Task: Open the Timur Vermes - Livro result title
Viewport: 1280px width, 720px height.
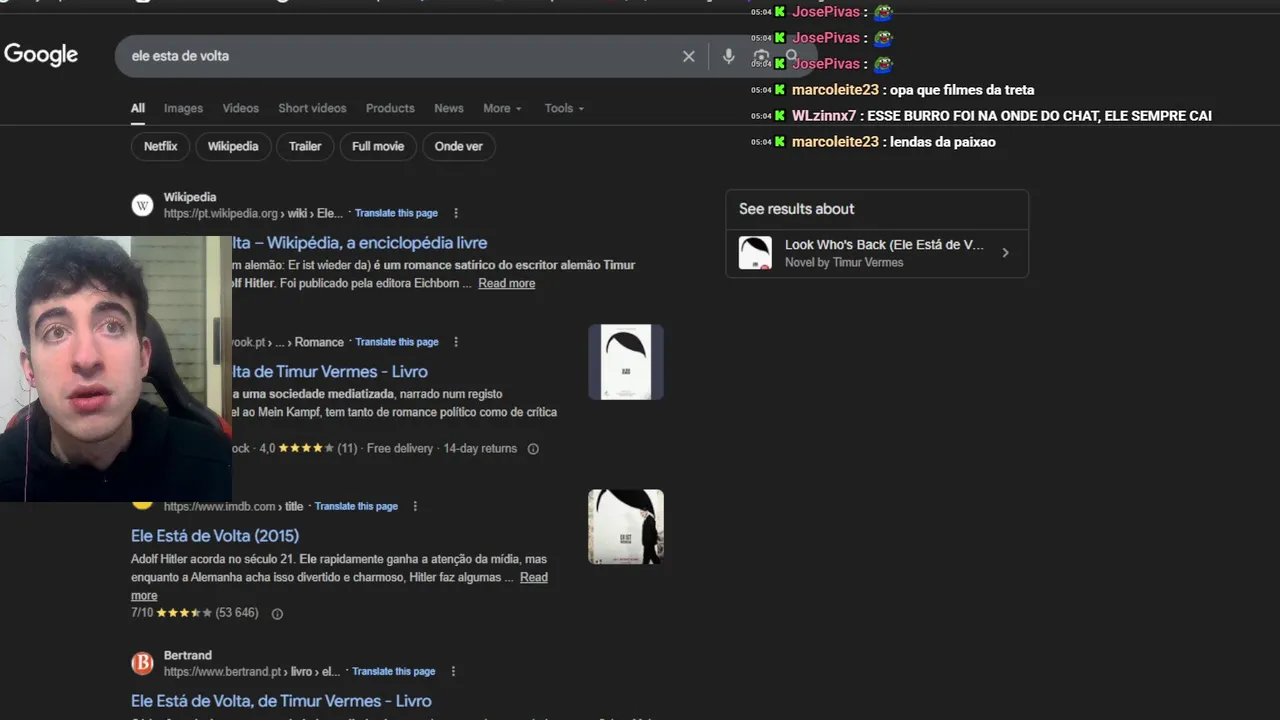Action: point(330,371)
